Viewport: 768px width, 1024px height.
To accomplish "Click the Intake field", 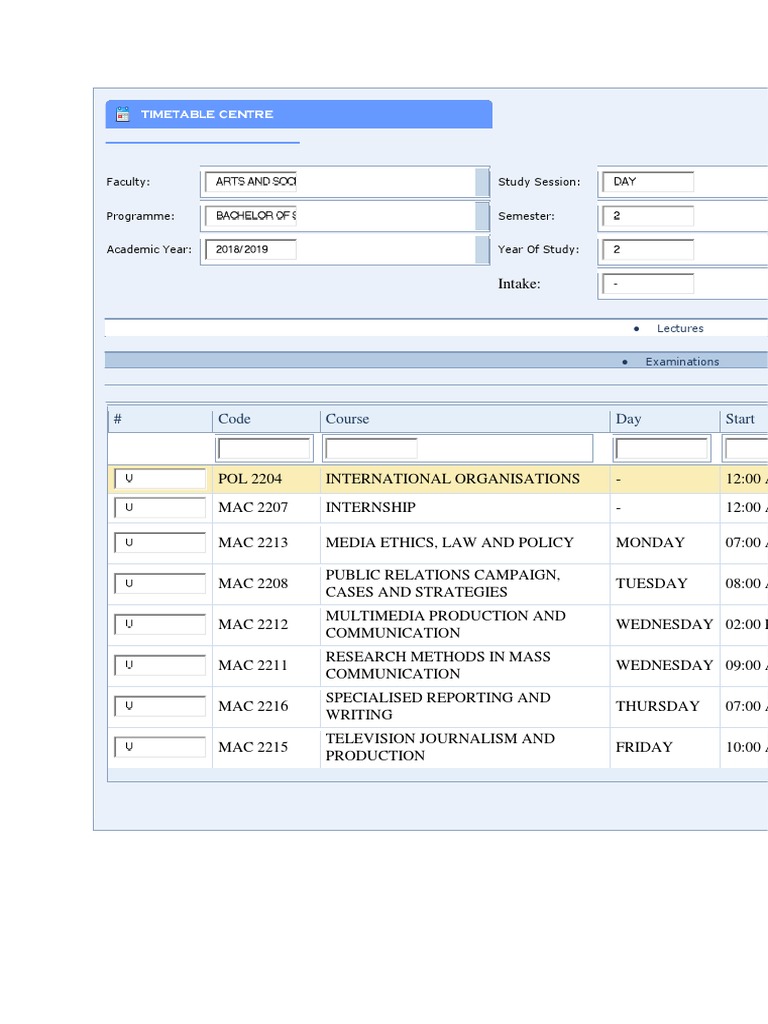I will click(x=647, y=284).
